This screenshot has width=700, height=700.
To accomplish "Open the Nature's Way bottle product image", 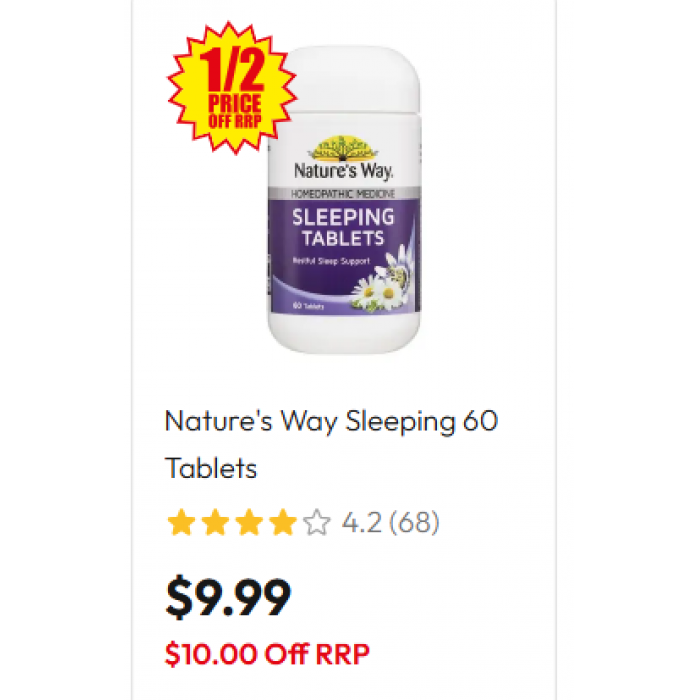I will pyautogui.click(x=344, y=200).
